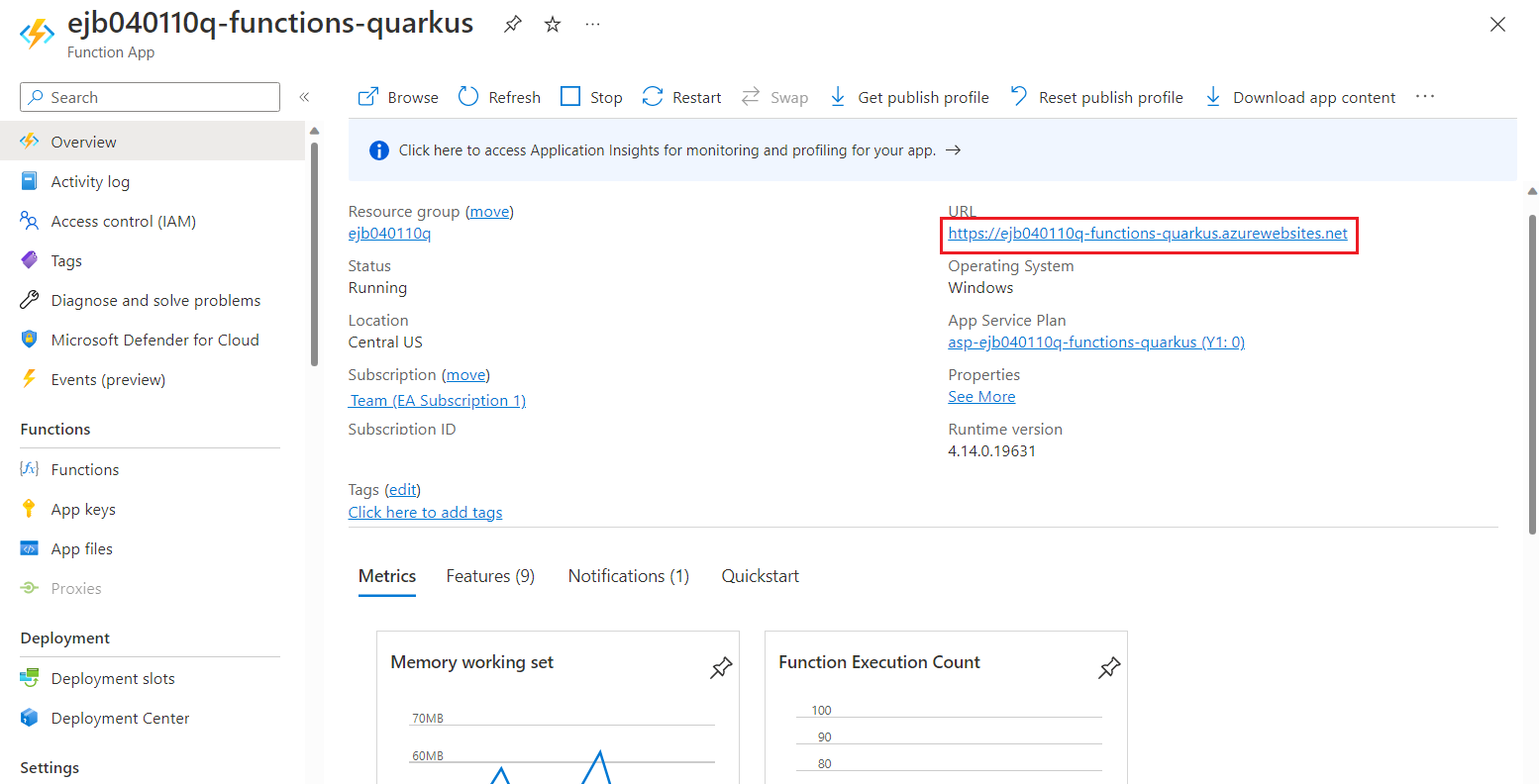Switch to the Features tab
Viewport: 1539px width, 784px height.
click(x=490, y=575)
